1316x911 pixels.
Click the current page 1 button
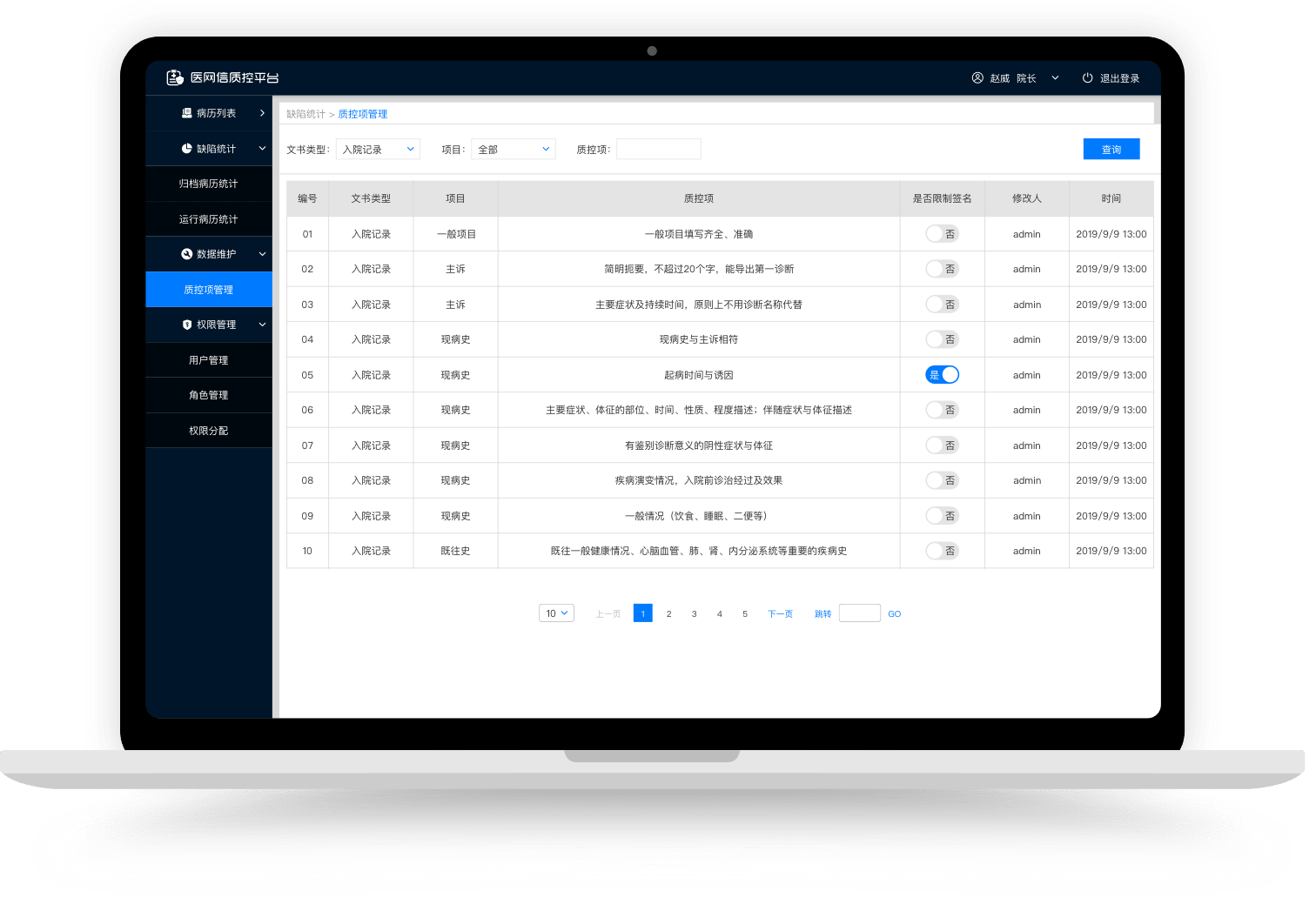(x=643, y=613)
